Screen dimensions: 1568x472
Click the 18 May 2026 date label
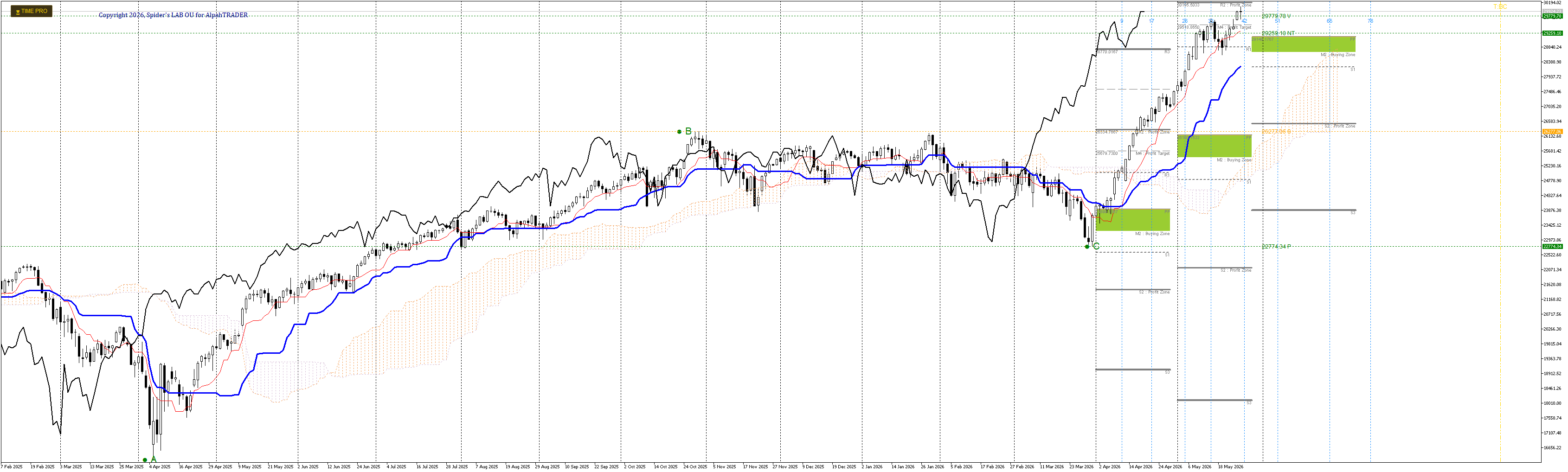1231,466
